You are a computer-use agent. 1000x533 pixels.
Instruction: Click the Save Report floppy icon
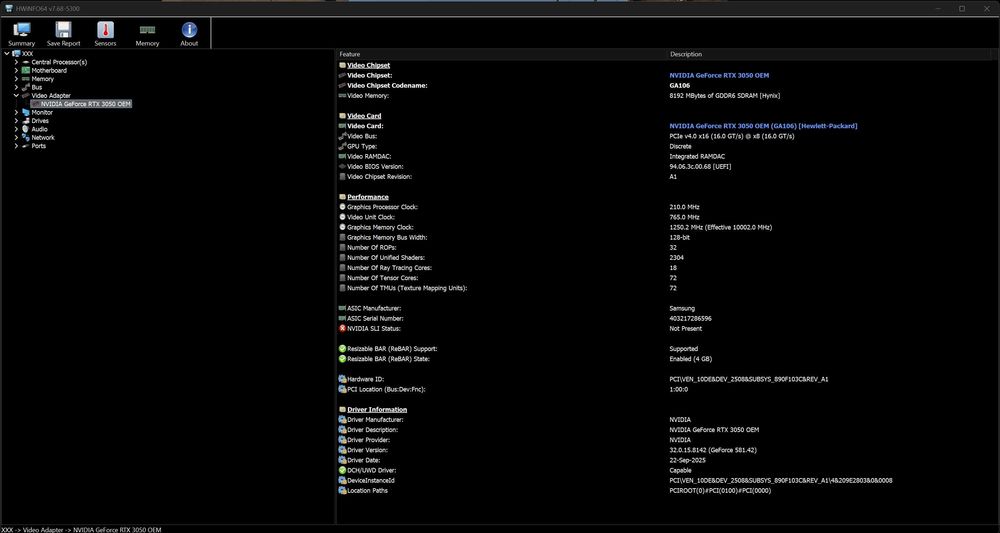[x=63, y=29]
